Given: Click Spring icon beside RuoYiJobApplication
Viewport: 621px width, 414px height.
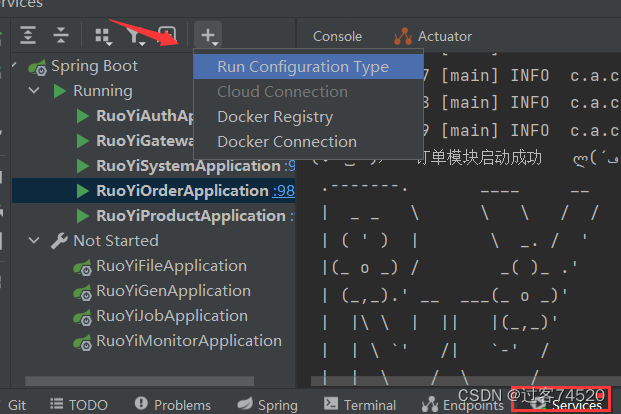Looking at the screenshot, I should [x=83, y=317].
